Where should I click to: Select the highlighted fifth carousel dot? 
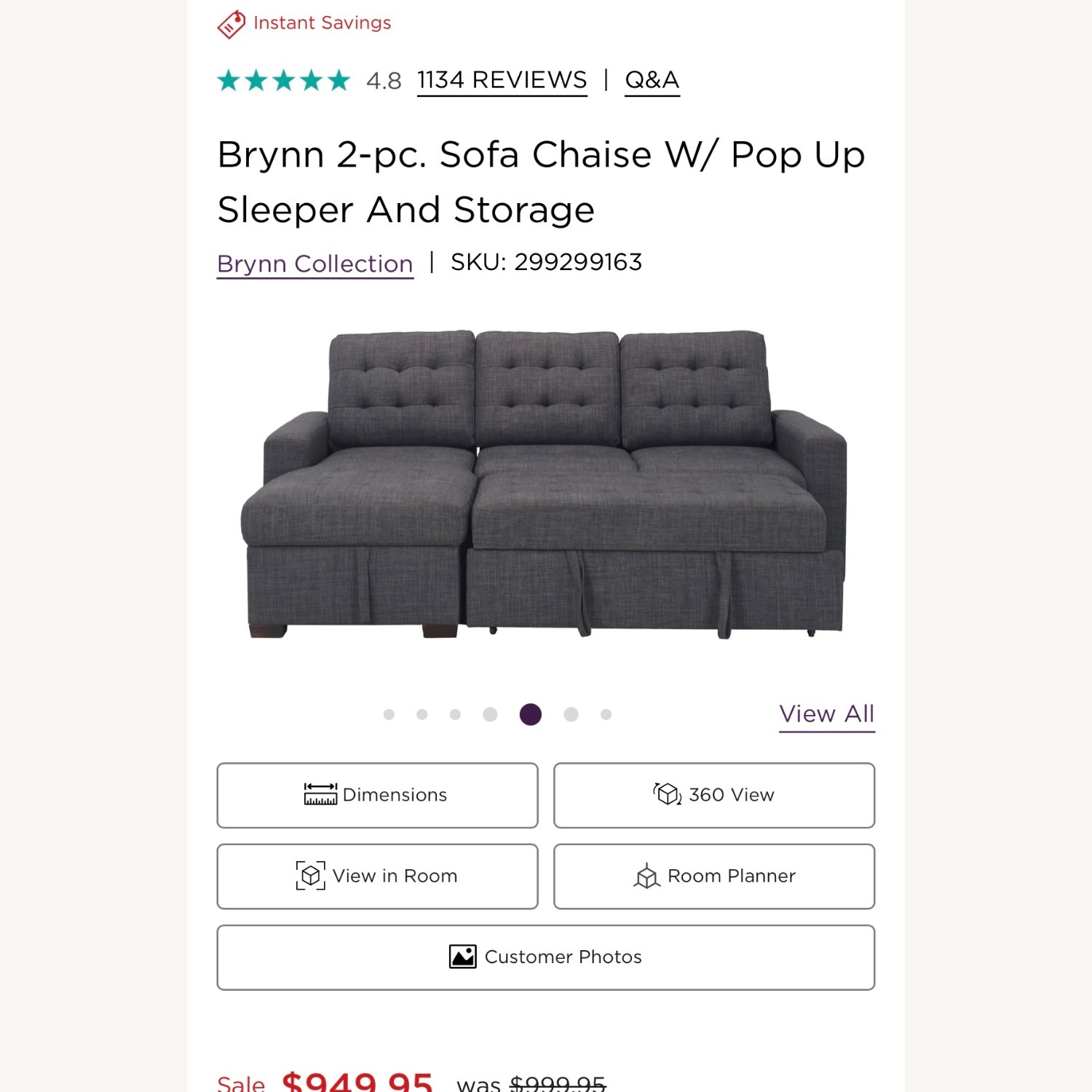click(x=531, y=714)
